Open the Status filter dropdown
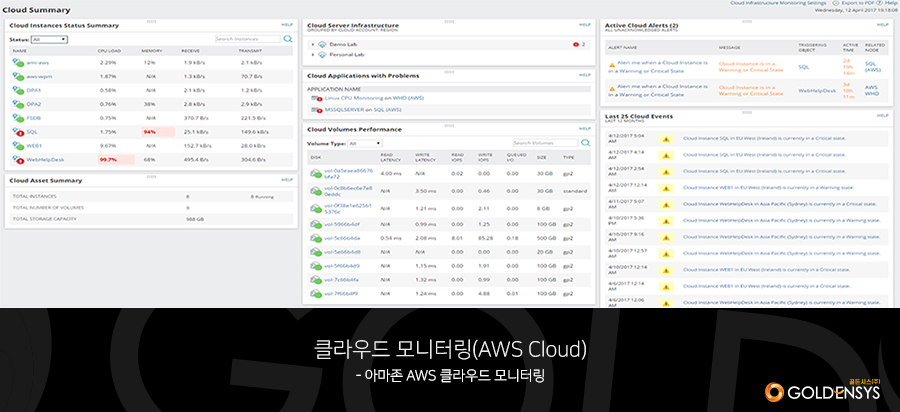Image resolution: width=900 pixels, height=412 pixels. click(50, 40)
